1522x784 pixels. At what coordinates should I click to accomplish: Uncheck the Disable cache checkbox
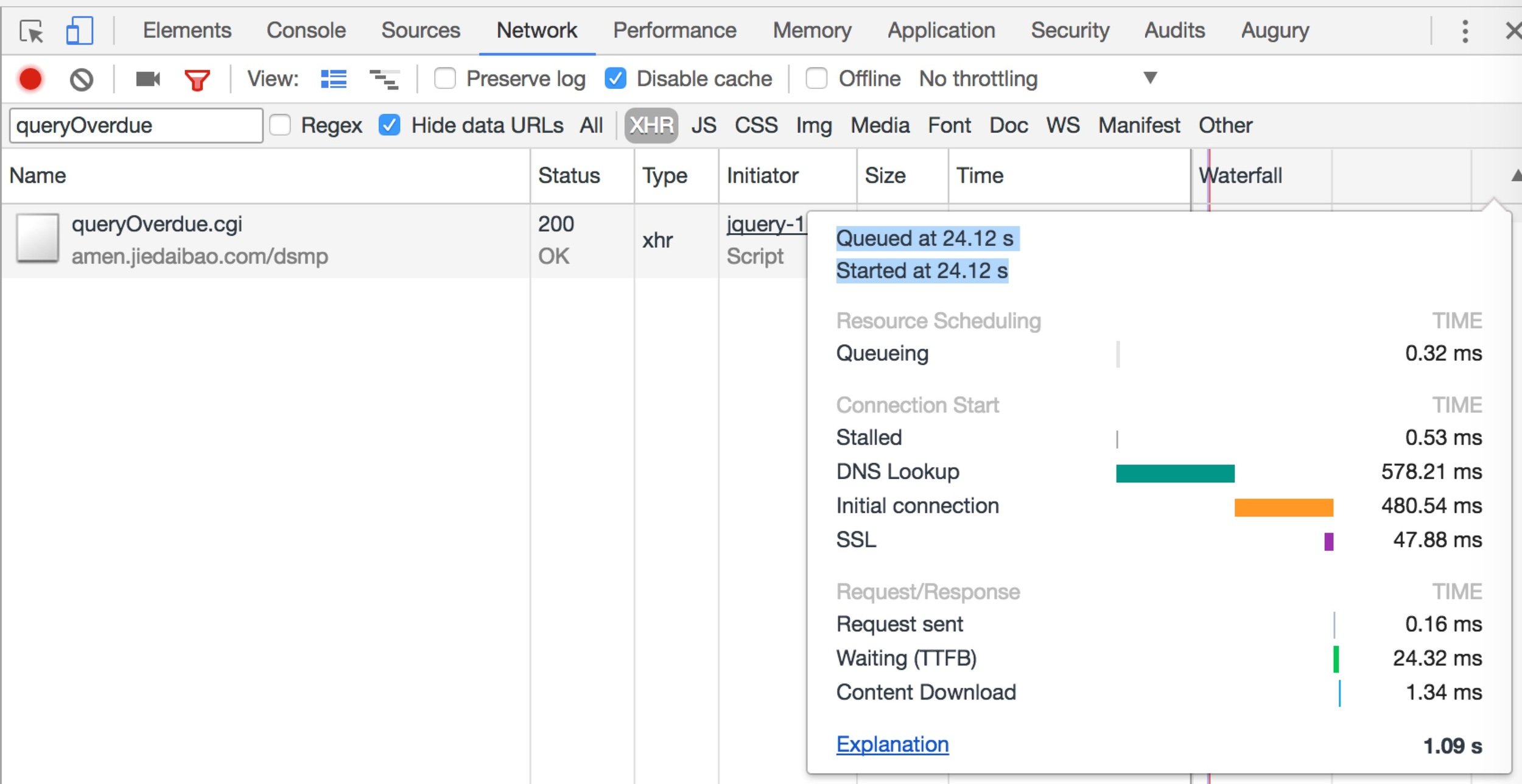615,79
